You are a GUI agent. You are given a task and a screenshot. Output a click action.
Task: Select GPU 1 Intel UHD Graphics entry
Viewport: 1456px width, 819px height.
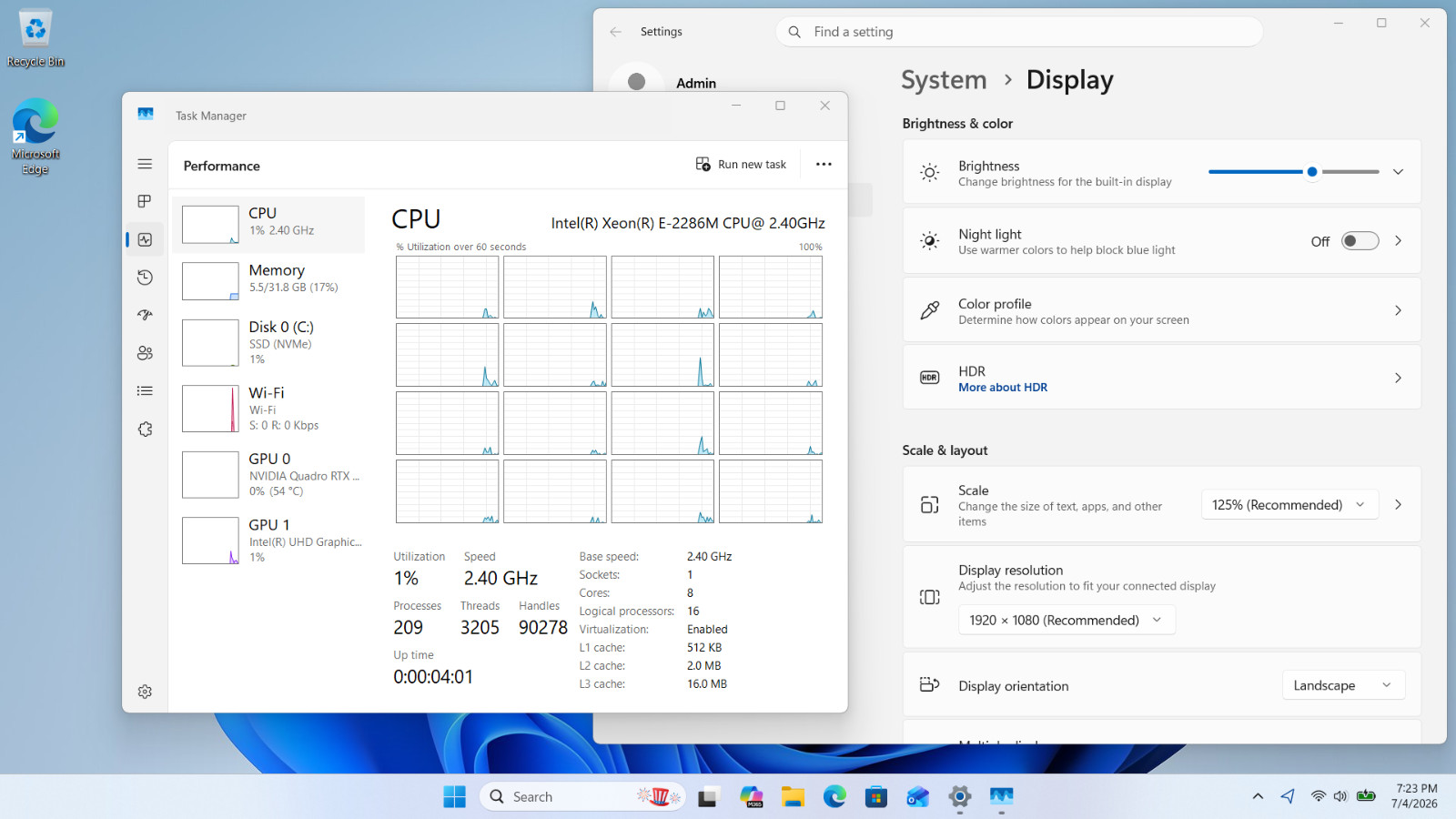(268, 541)
